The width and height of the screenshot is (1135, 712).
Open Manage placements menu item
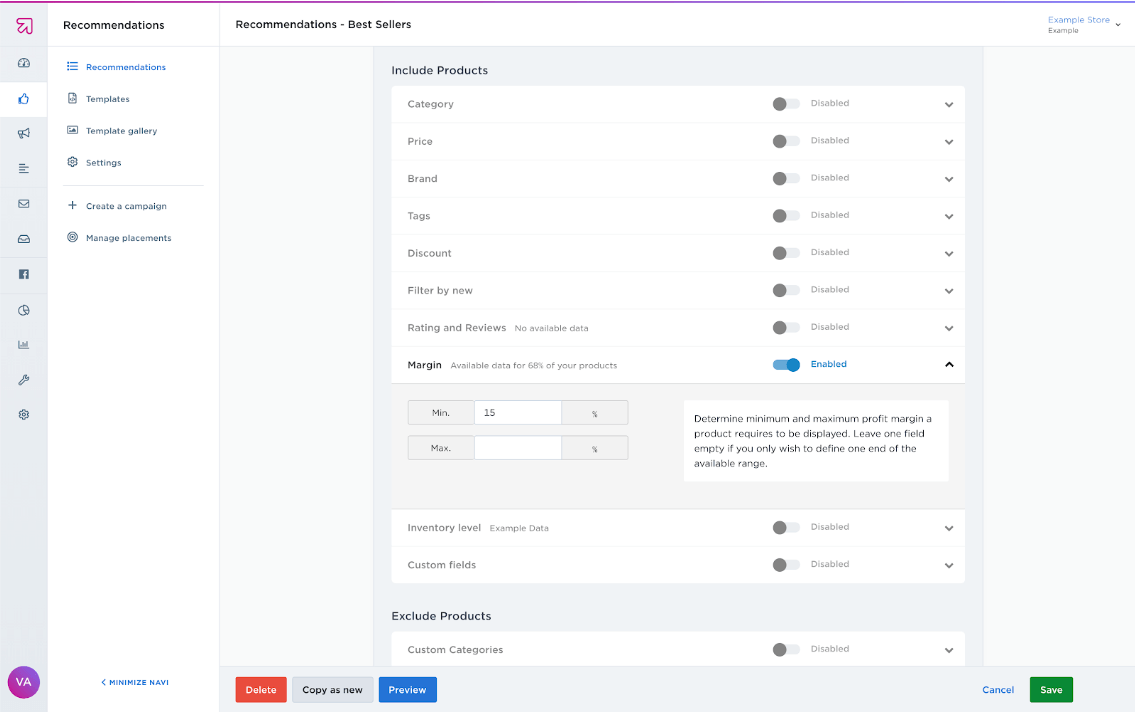coord(129,238)
